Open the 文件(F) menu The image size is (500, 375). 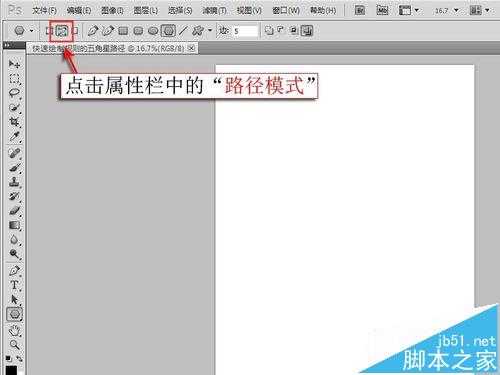click(44, 11)
